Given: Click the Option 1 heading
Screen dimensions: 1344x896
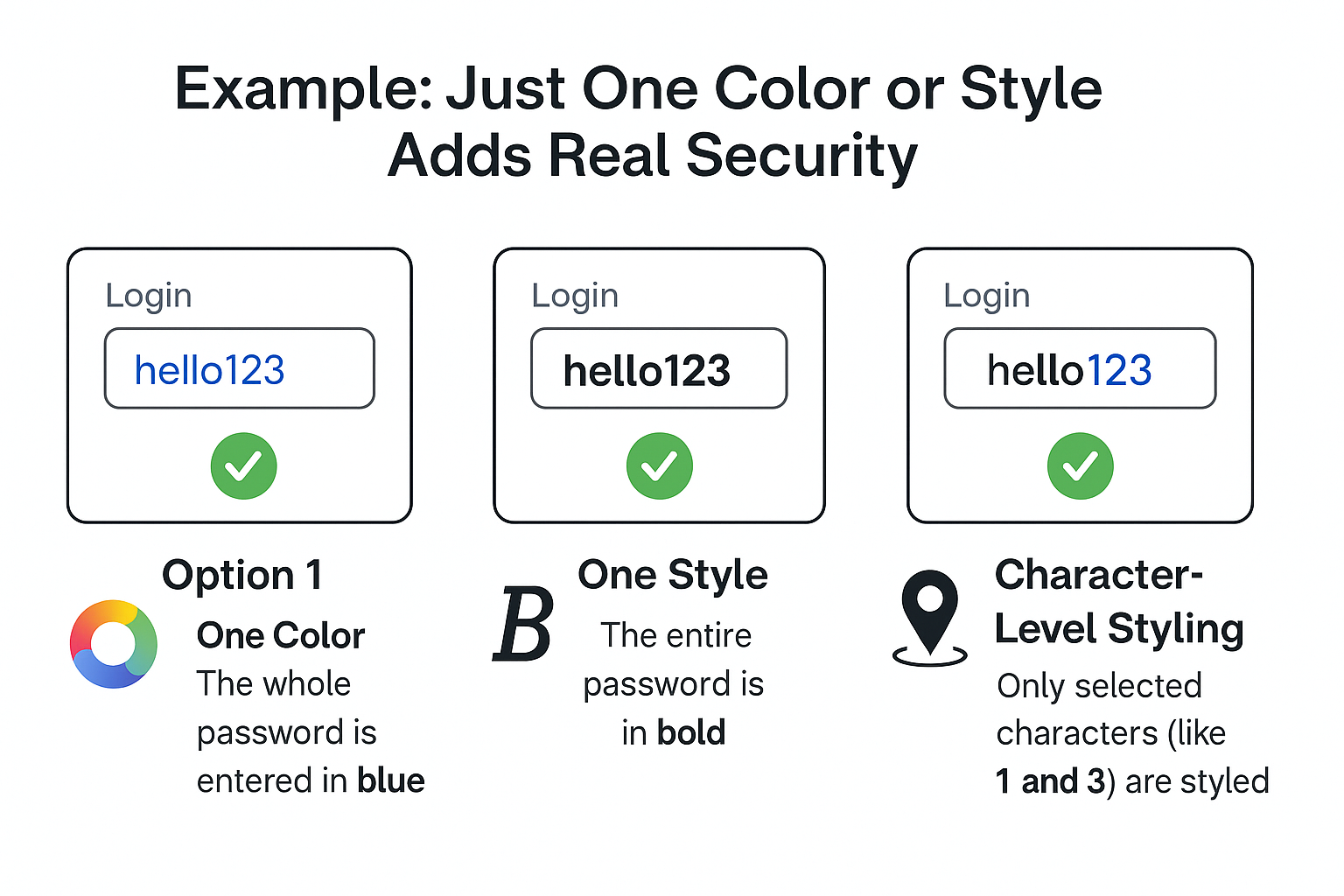Looking at the screenshot, I should pyautogui.click(x=242, y=576).
